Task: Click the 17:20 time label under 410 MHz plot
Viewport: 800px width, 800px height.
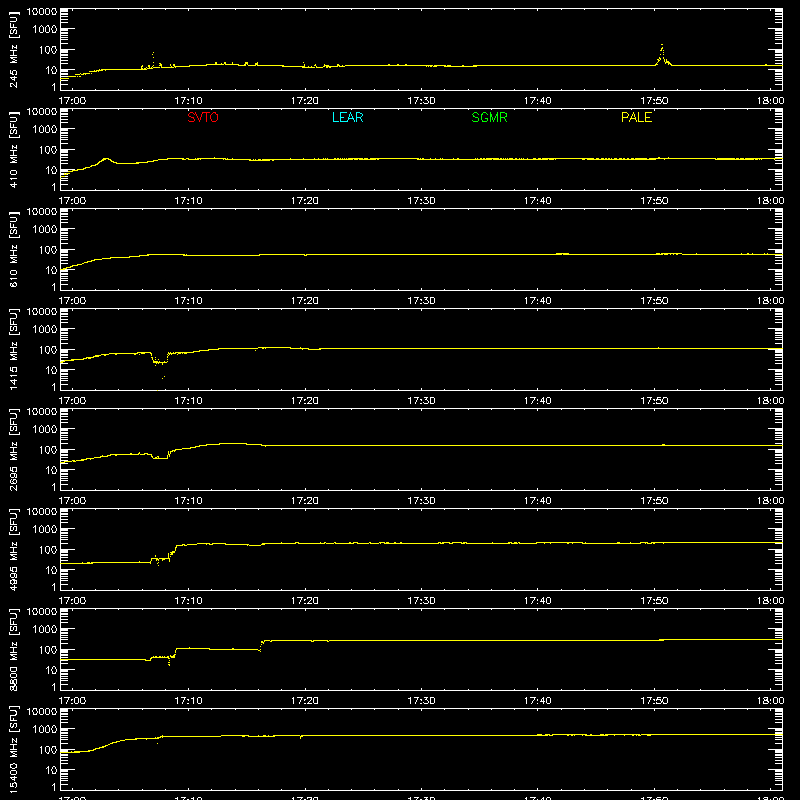Action: (x=305, y=201)
